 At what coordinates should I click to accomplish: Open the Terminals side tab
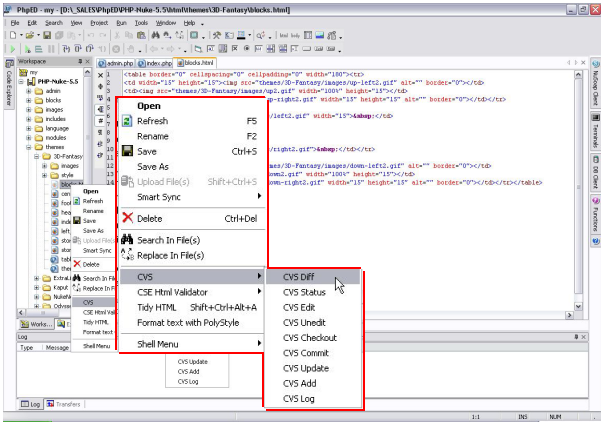click(x=595, y=131)
